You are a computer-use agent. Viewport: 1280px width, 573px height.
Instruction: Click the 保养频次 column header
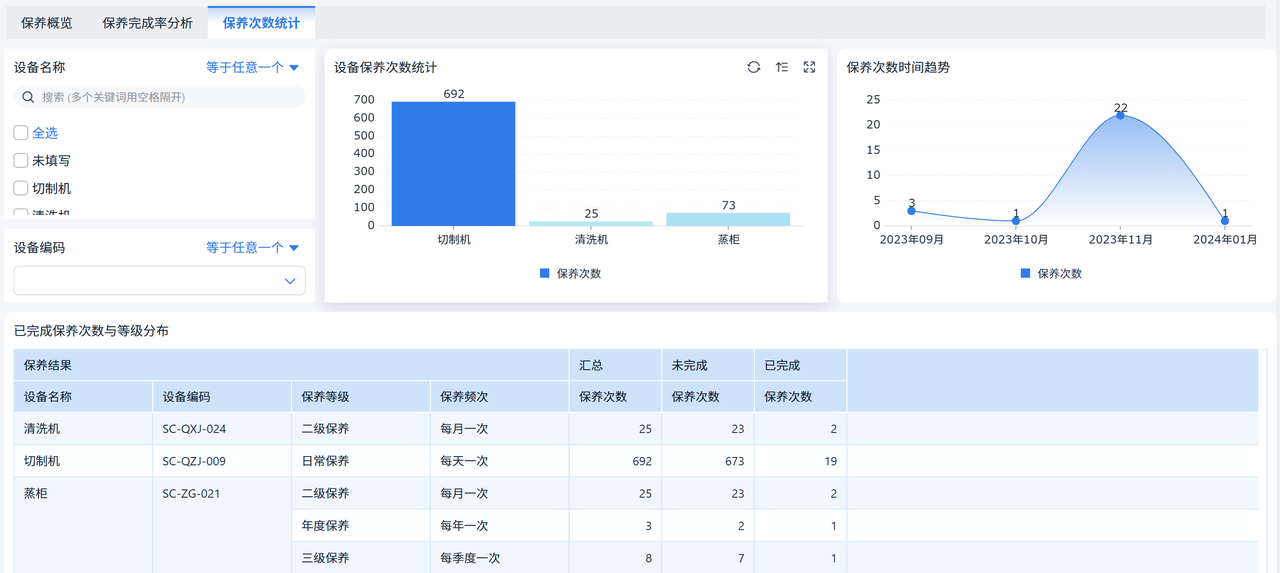tap(500, 396)
